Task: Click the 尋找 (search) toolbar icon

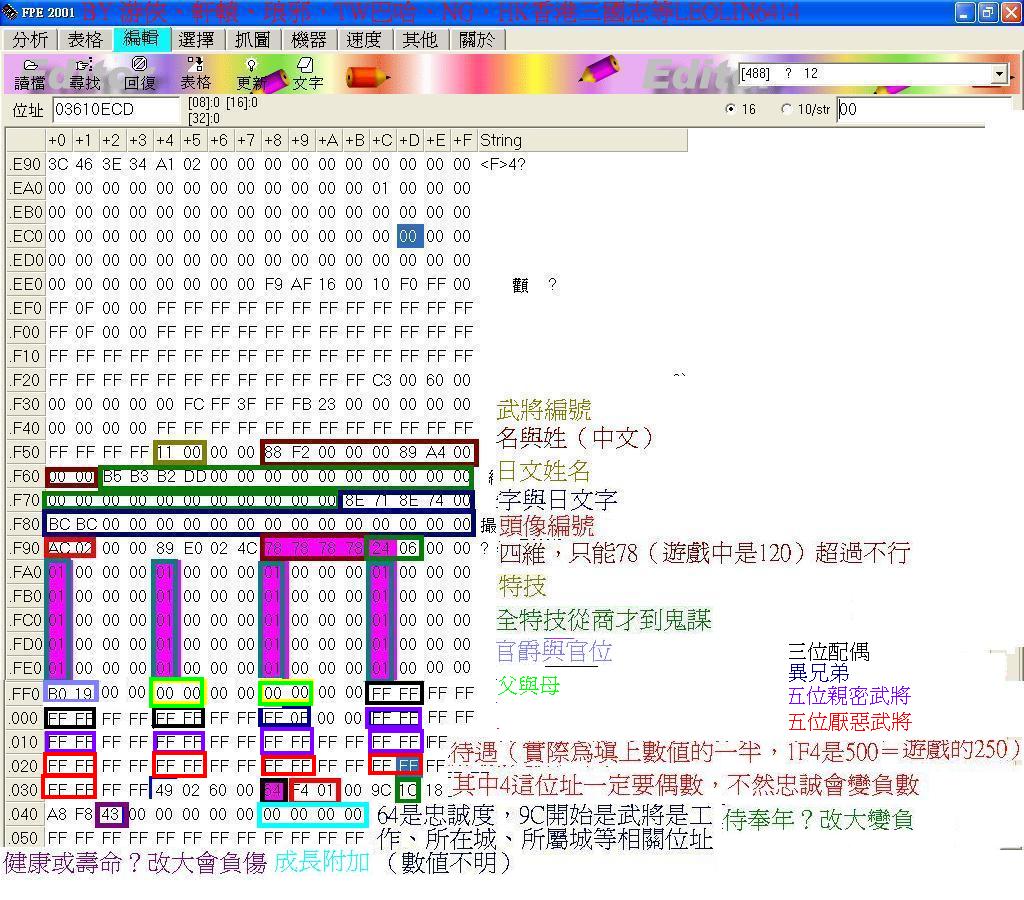Action: pos(85,74)
